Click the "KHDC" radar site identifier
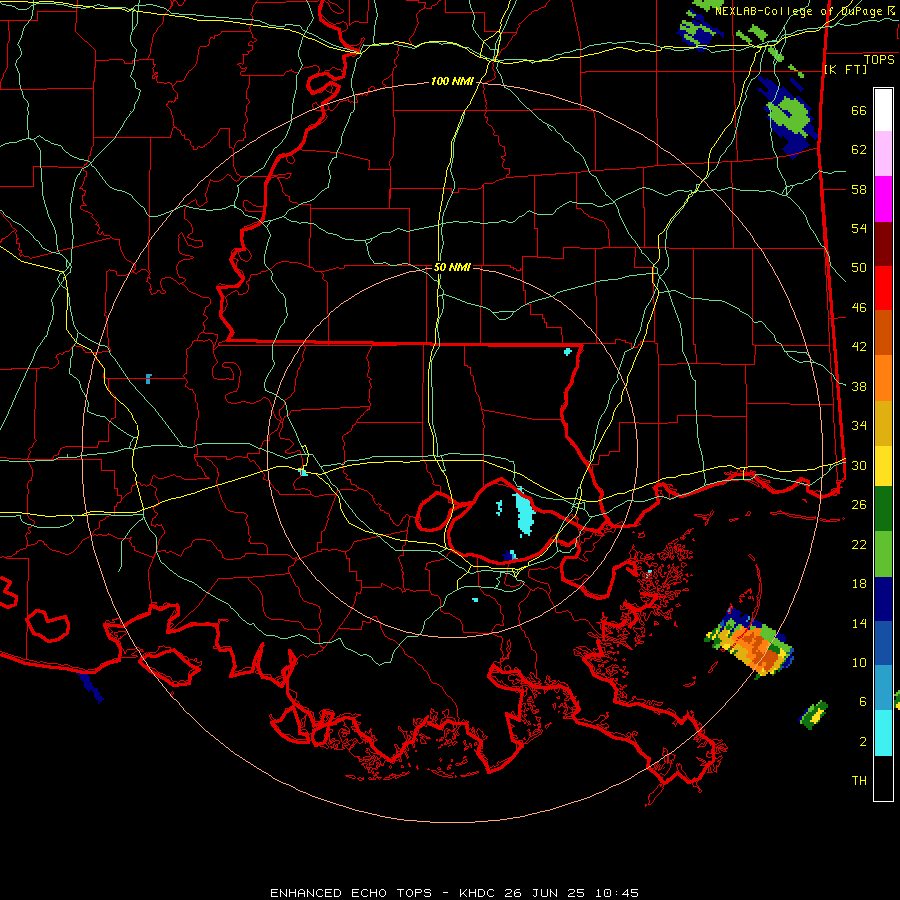 tap(478, 893)
